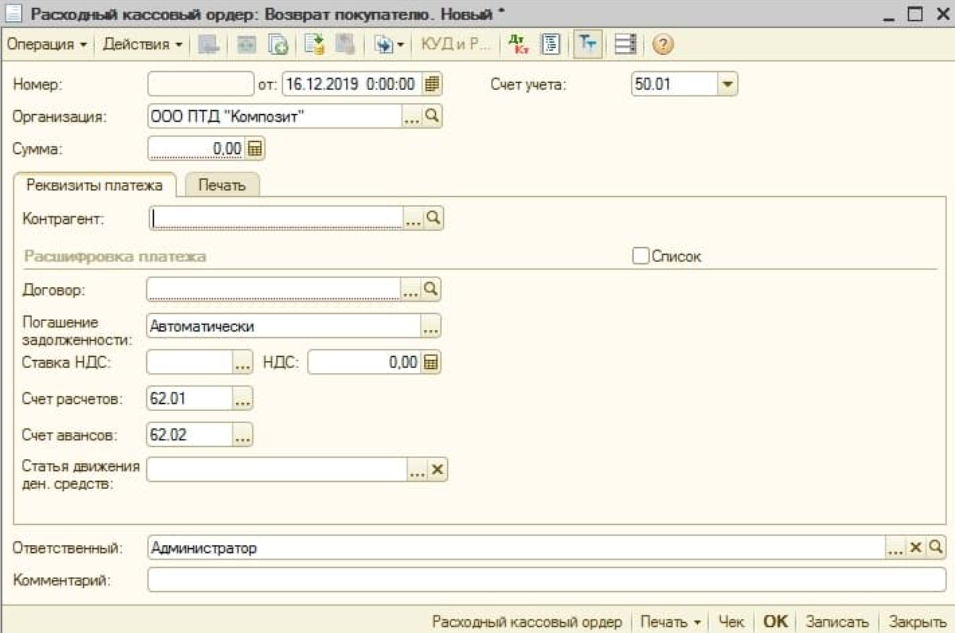Open the Печать dropdown in bottom bar

pos(670,622)
